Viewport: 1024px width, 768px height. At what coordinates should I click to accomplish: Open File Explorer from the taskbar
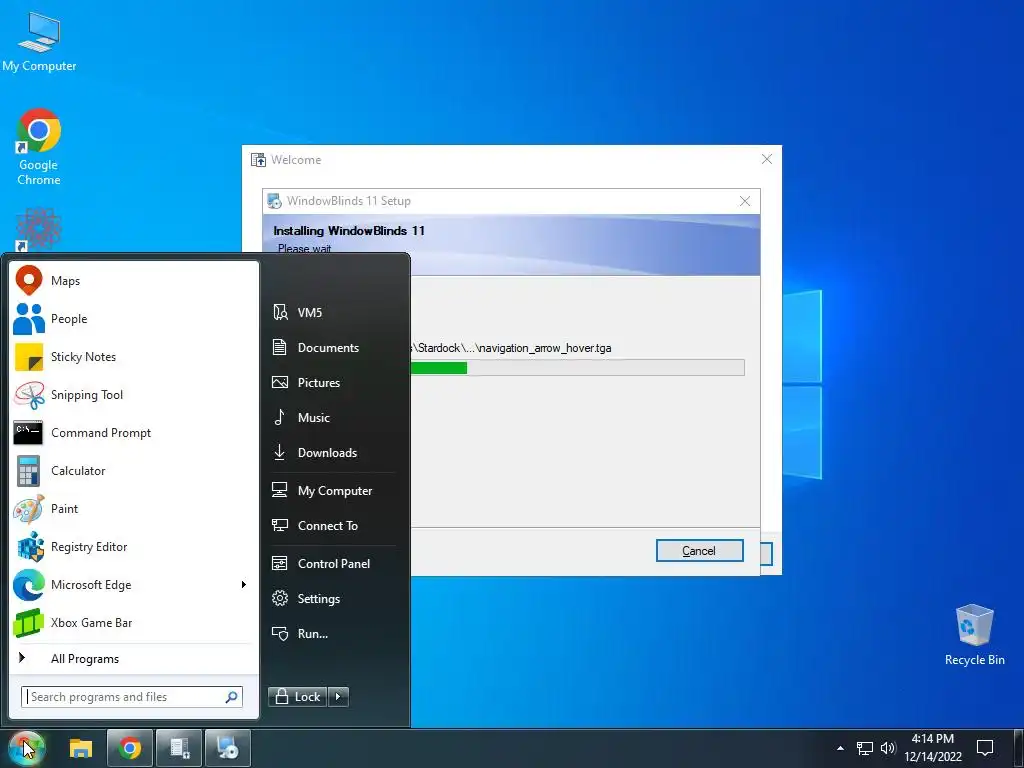(x=81, y=748)
